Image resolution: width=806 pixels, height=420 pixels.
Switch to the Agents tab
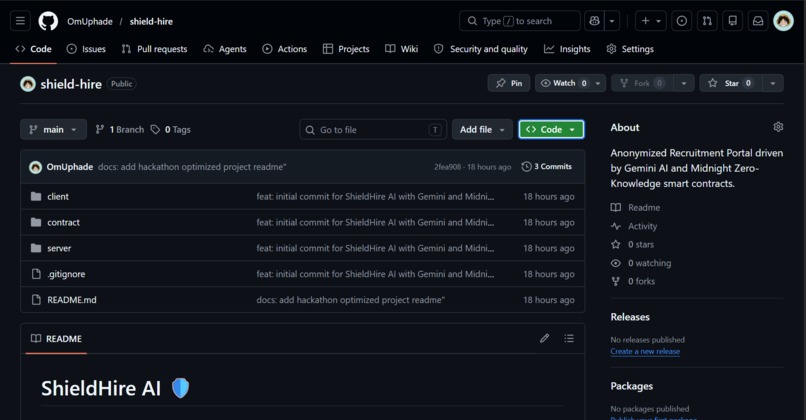(x=225, y=49)
